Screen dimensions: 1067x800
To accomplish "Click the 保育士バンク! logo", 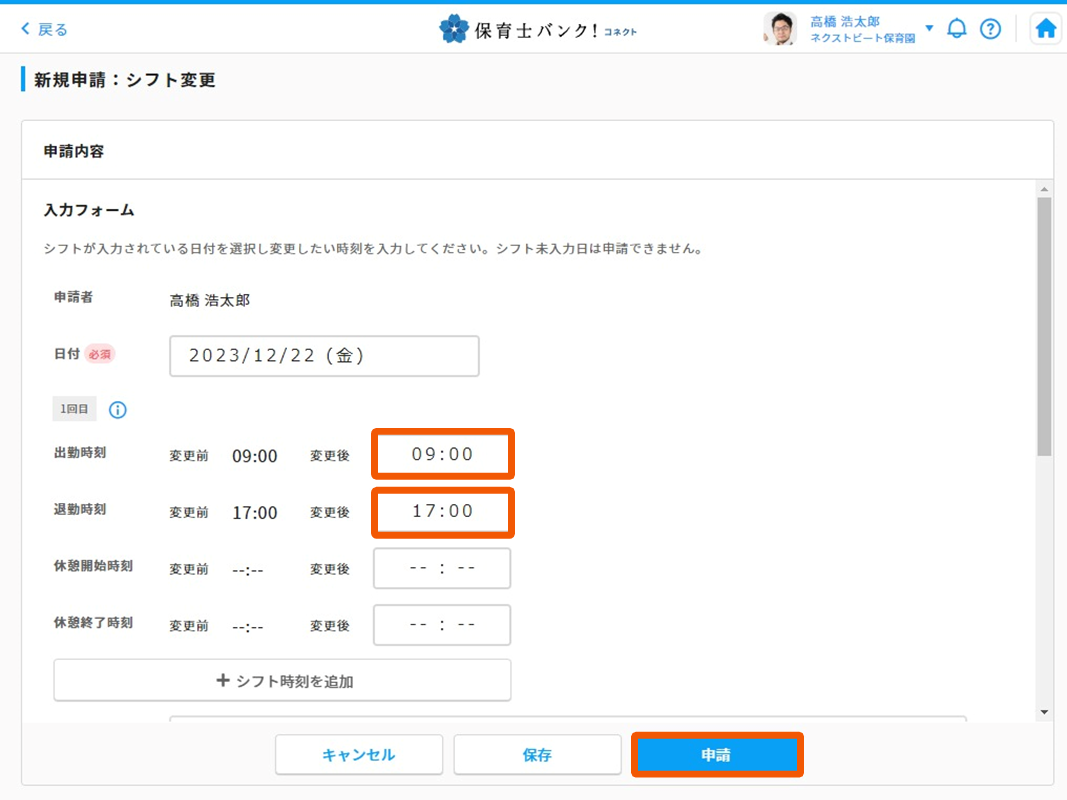I will click(537, 29).
